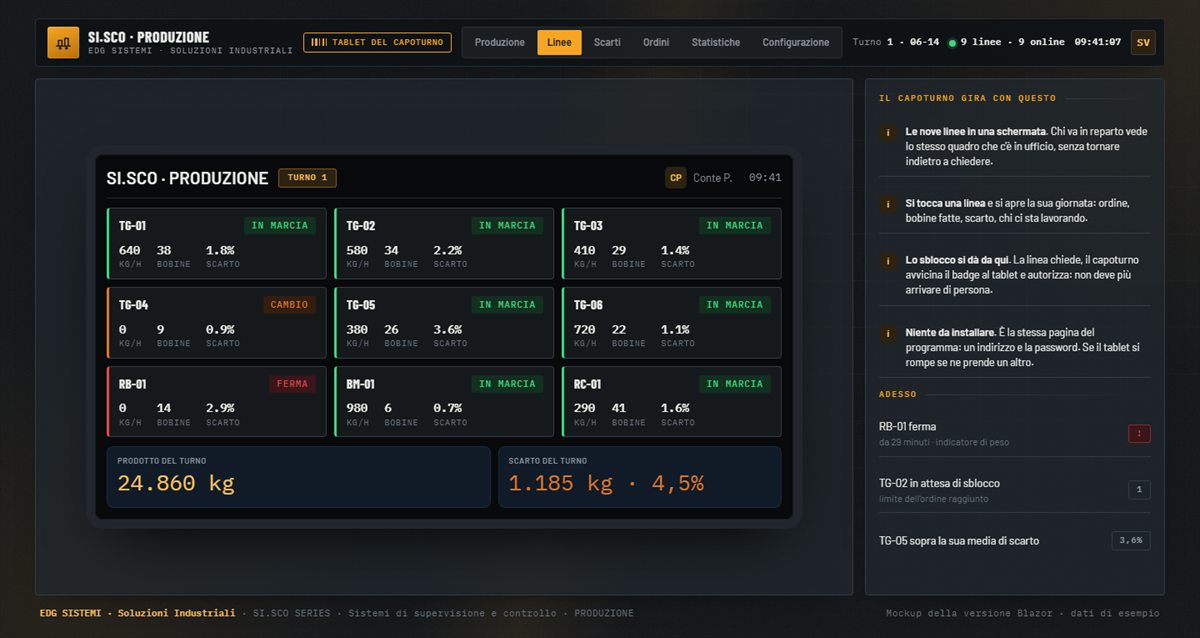The width and height of the screenshot is (1200, 638).
Task: Open the SV user avatar badge
Action: pyautogui.click(x=1143, y=42)
